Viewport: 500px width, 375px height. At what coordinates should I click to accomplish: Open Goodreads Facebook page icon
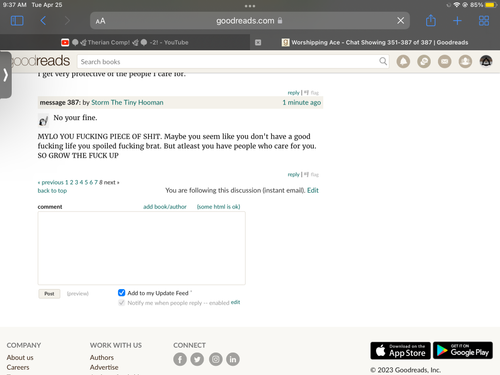point(180,359)
